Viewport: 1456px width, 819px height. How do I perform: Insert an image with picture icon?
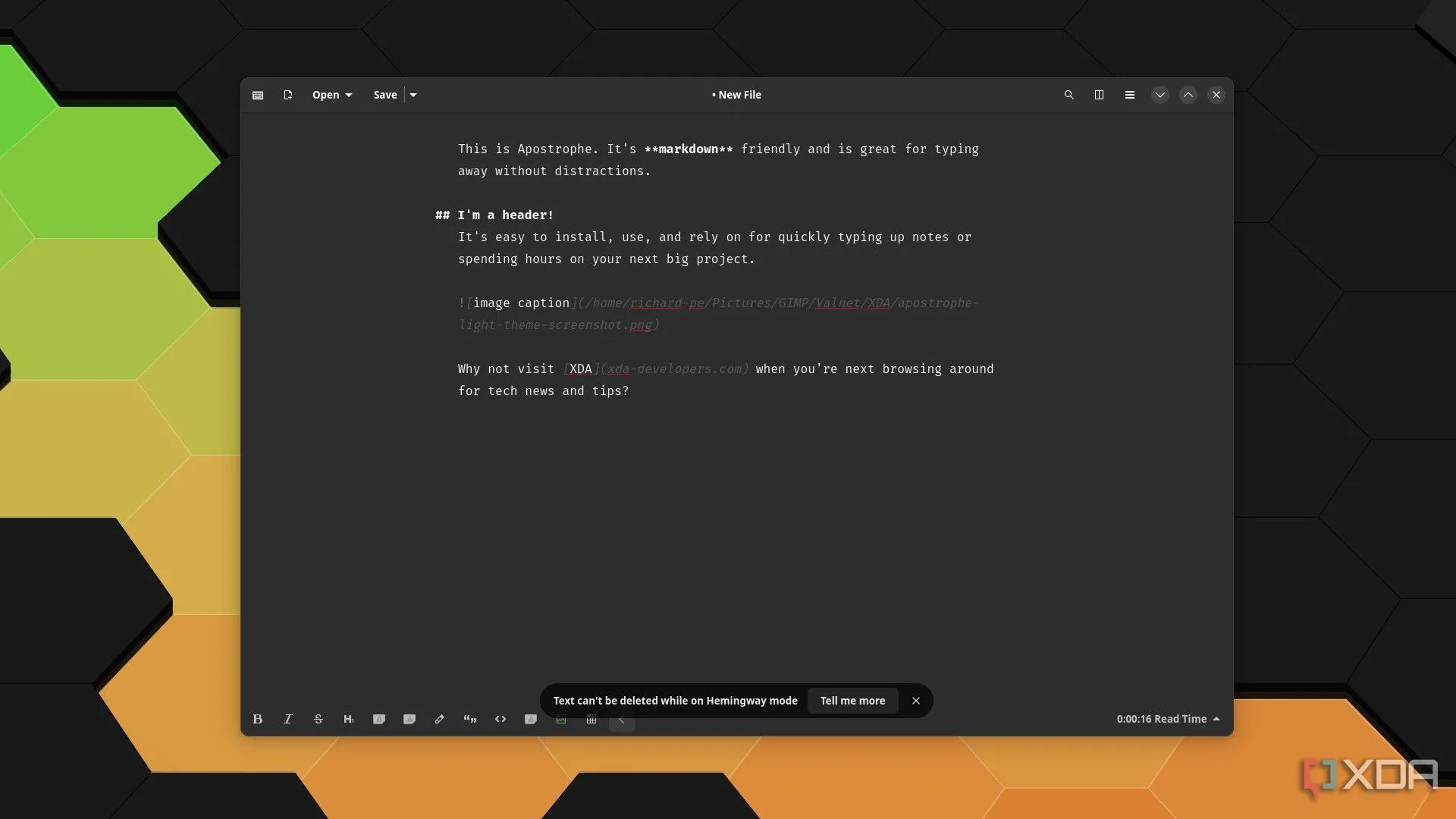point(561,720)
